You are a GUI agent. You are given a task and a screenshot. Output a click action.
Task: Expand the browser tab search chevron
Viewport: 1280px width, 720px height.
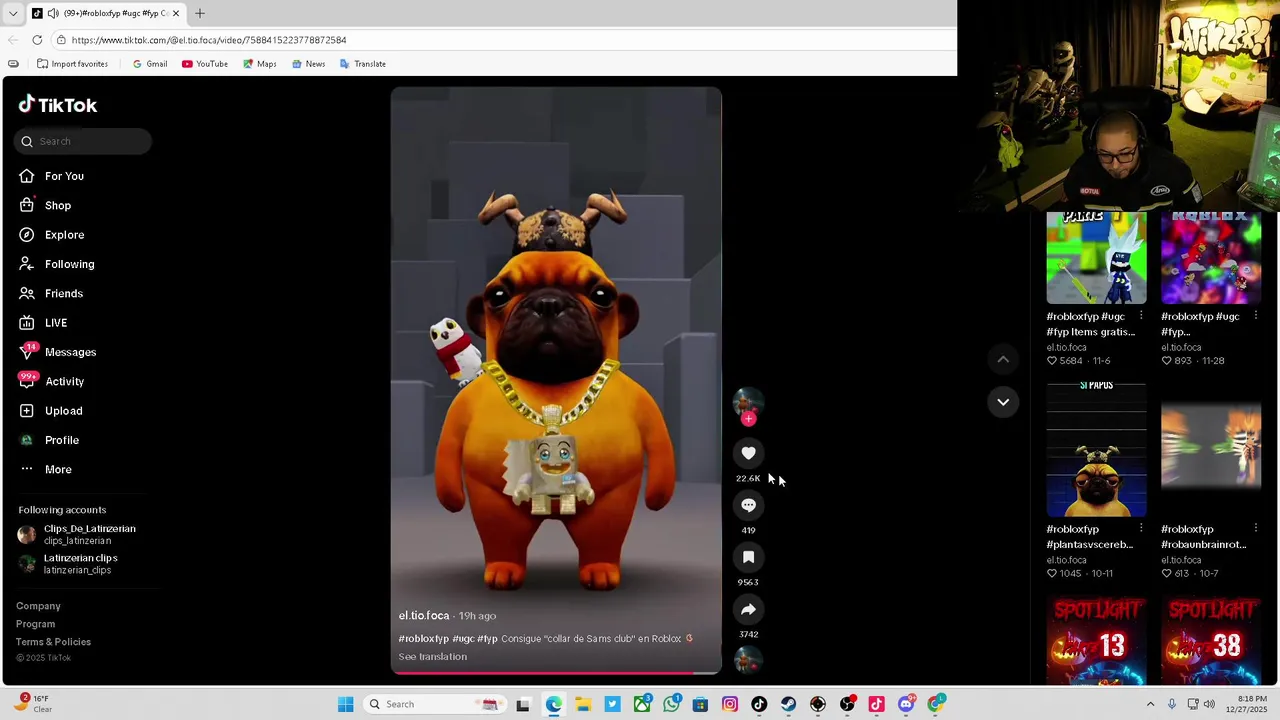pos(13,13)
